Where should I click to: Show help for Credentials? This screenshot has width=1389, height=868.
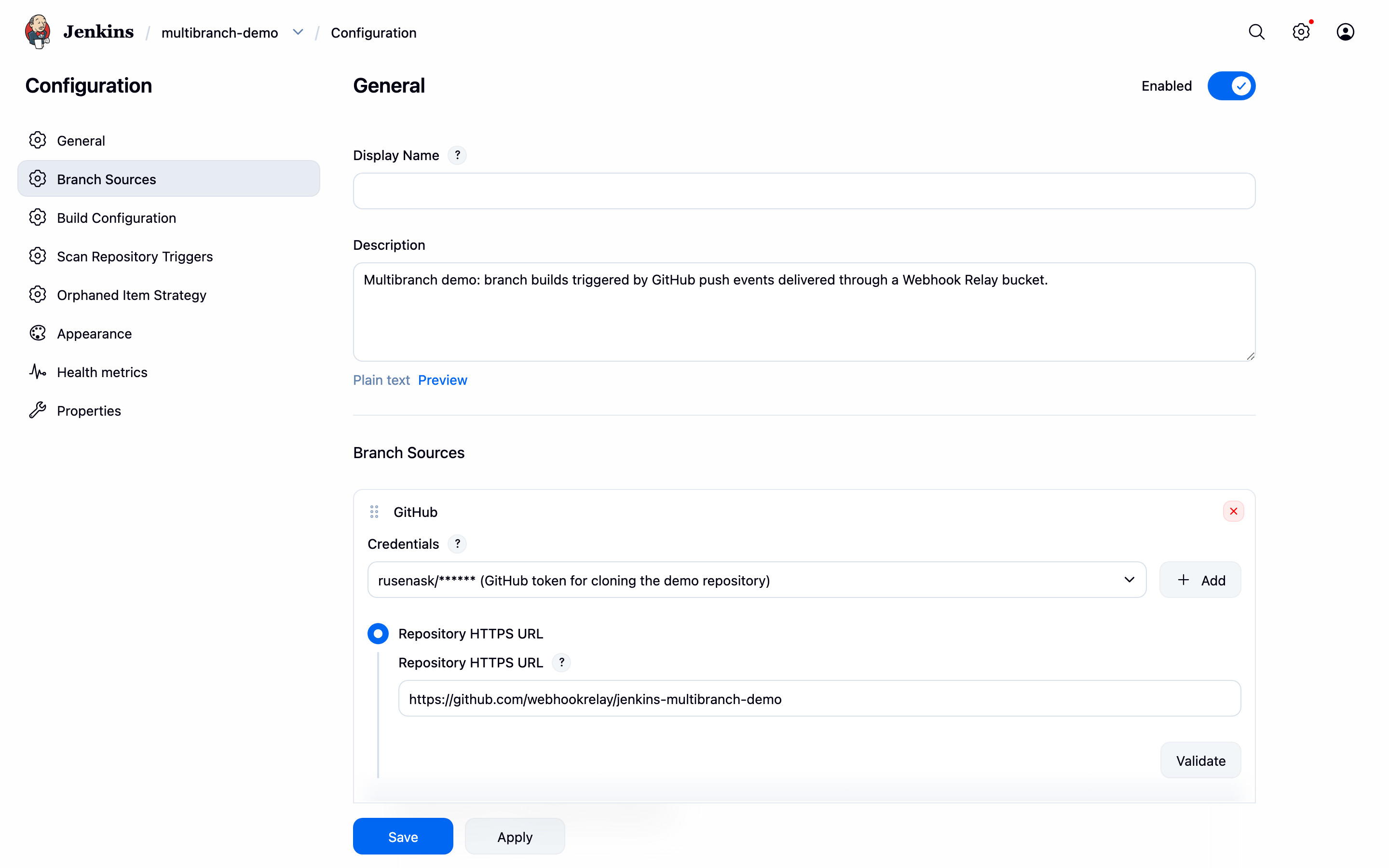457,543
